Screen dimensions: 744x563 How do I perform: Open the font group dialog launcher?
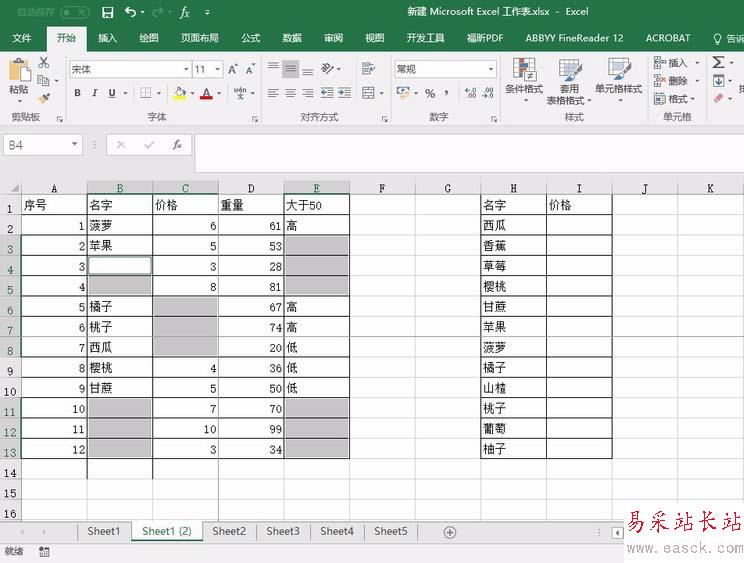coord(255,119)
